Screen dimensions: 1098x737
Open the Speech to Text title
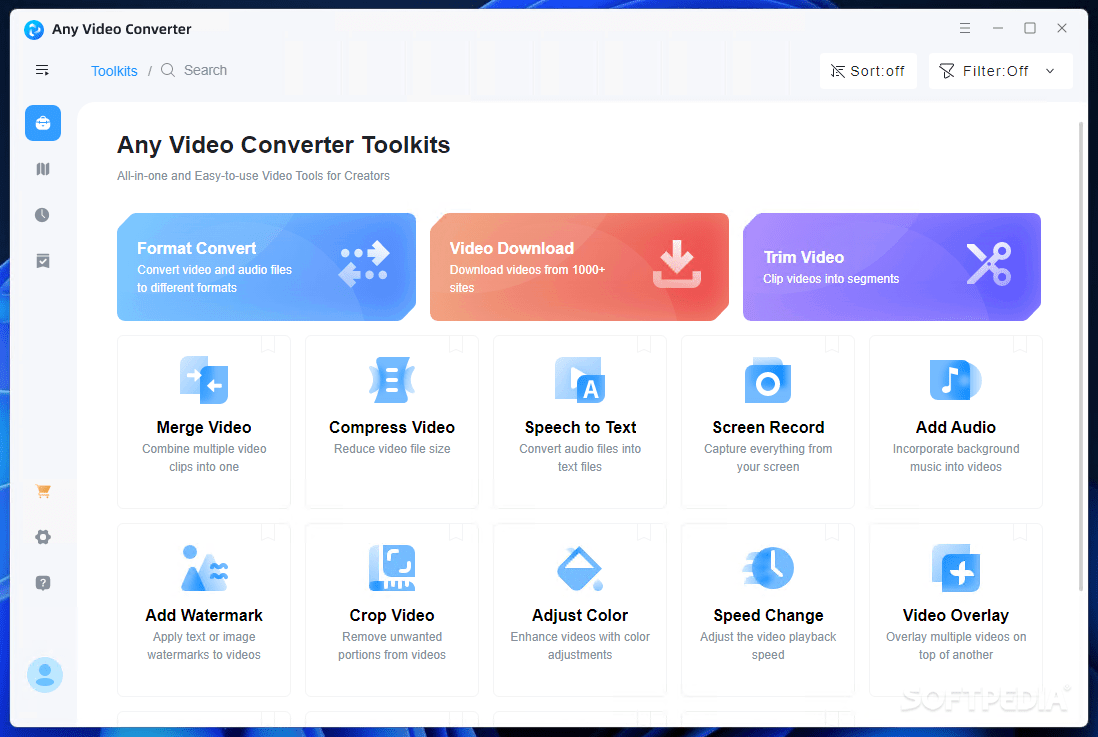click(581, 427)
